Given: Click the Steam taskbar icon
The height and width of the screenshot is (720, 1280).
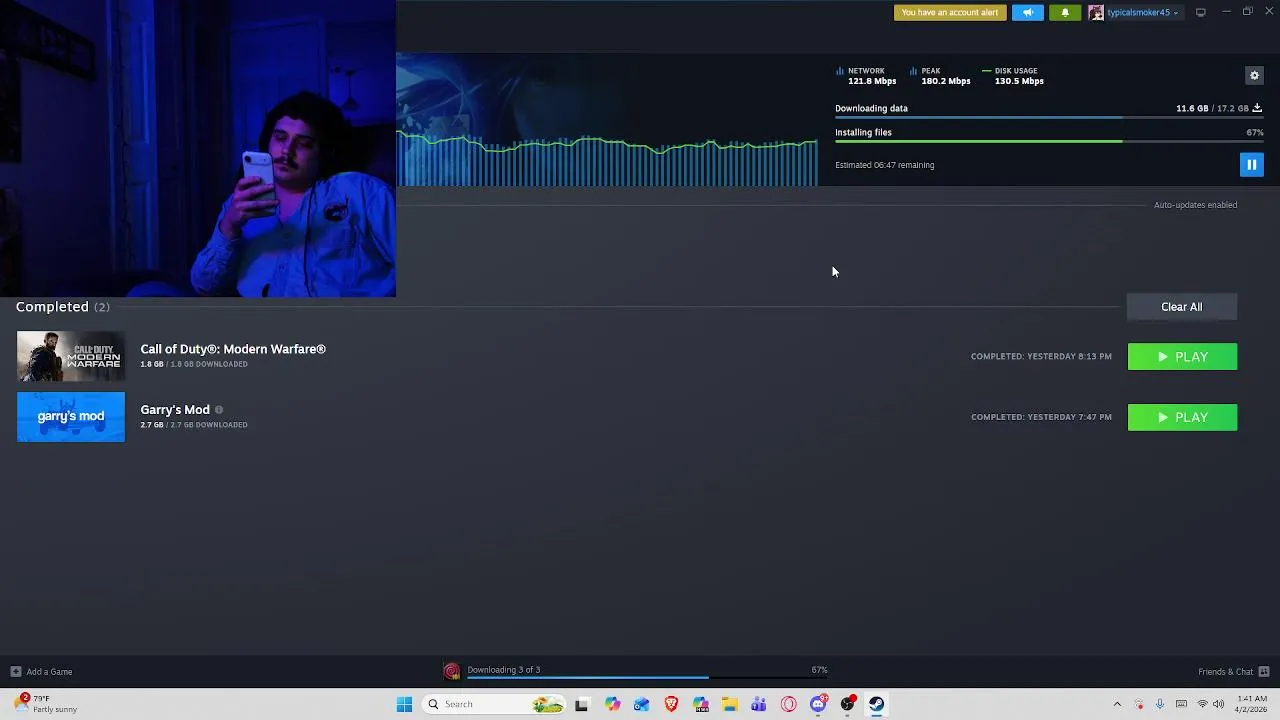Looking at the screenshot, I should (877, 704).
